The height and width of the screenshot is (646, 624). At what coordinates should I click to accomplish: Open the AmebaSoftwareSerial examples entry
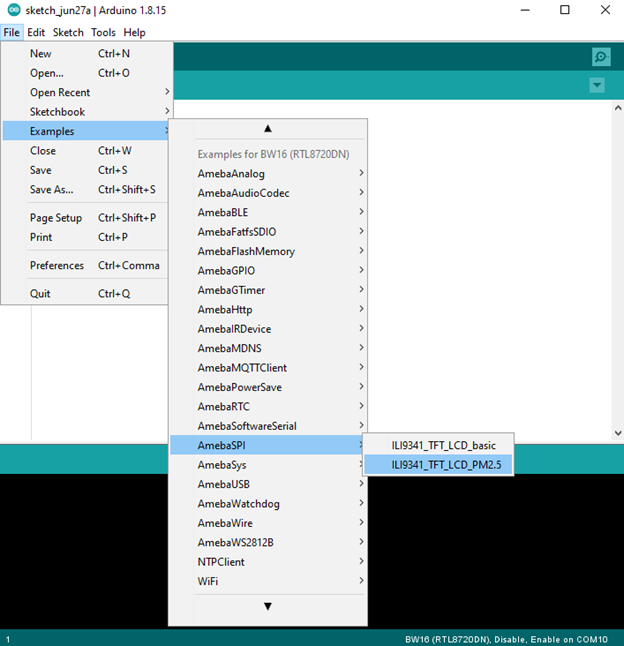click(268, 426)
